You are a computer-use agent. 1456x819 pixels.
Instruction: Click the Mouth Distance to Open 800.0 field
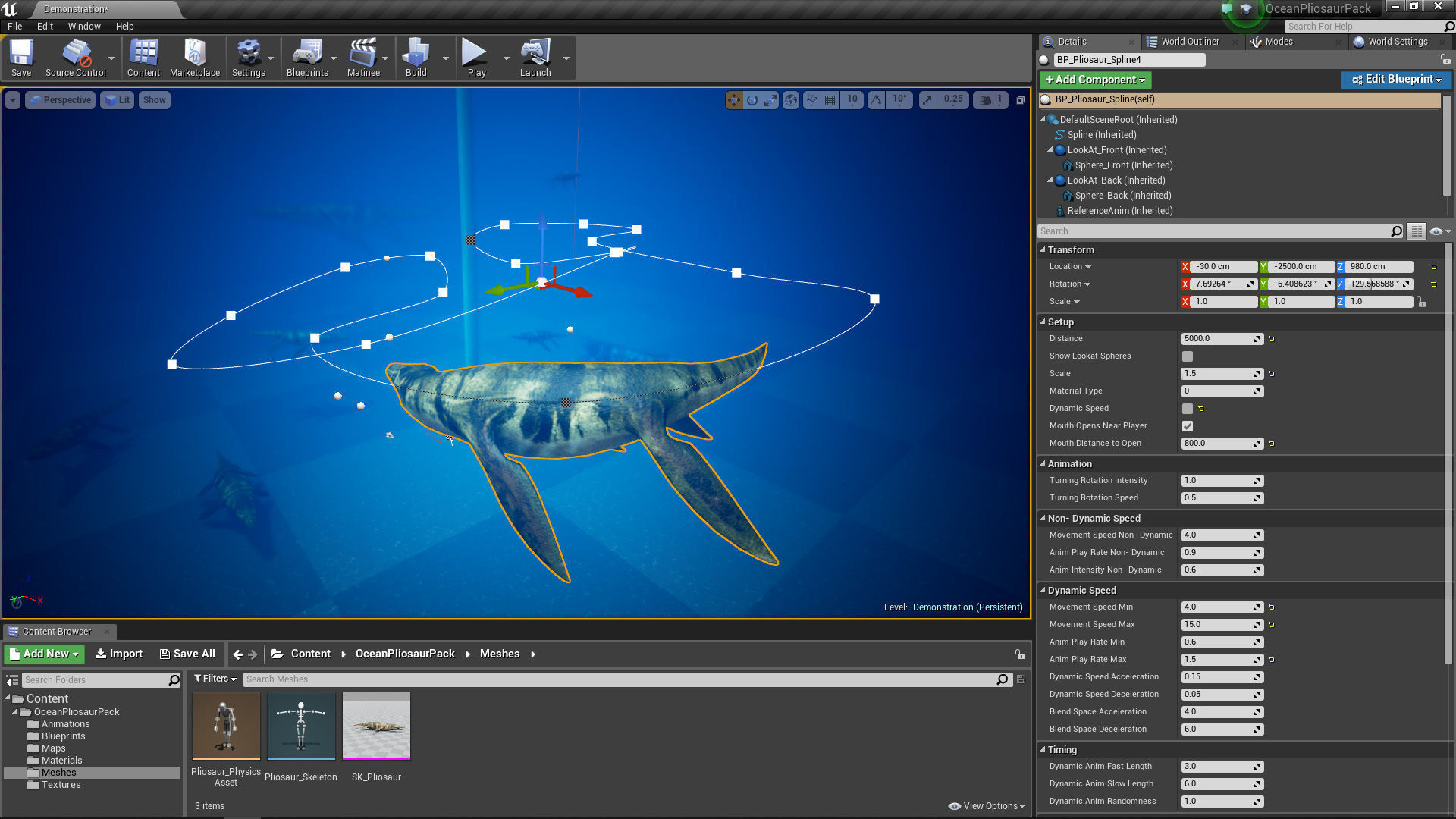1222,444
